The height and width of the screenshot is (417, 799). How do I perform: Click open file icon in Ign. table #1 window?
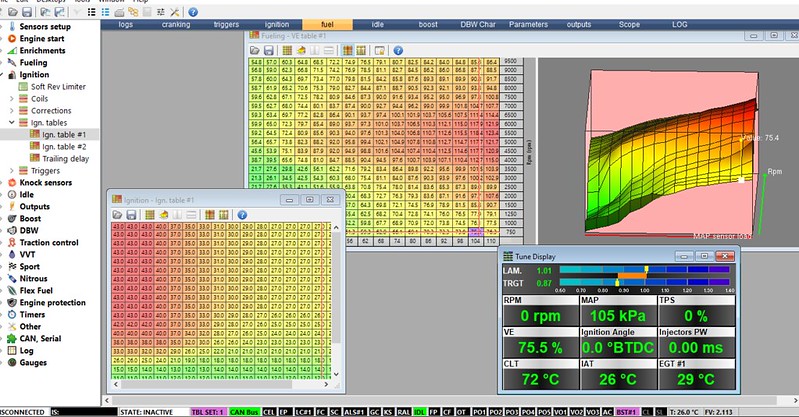pos(117,215)
